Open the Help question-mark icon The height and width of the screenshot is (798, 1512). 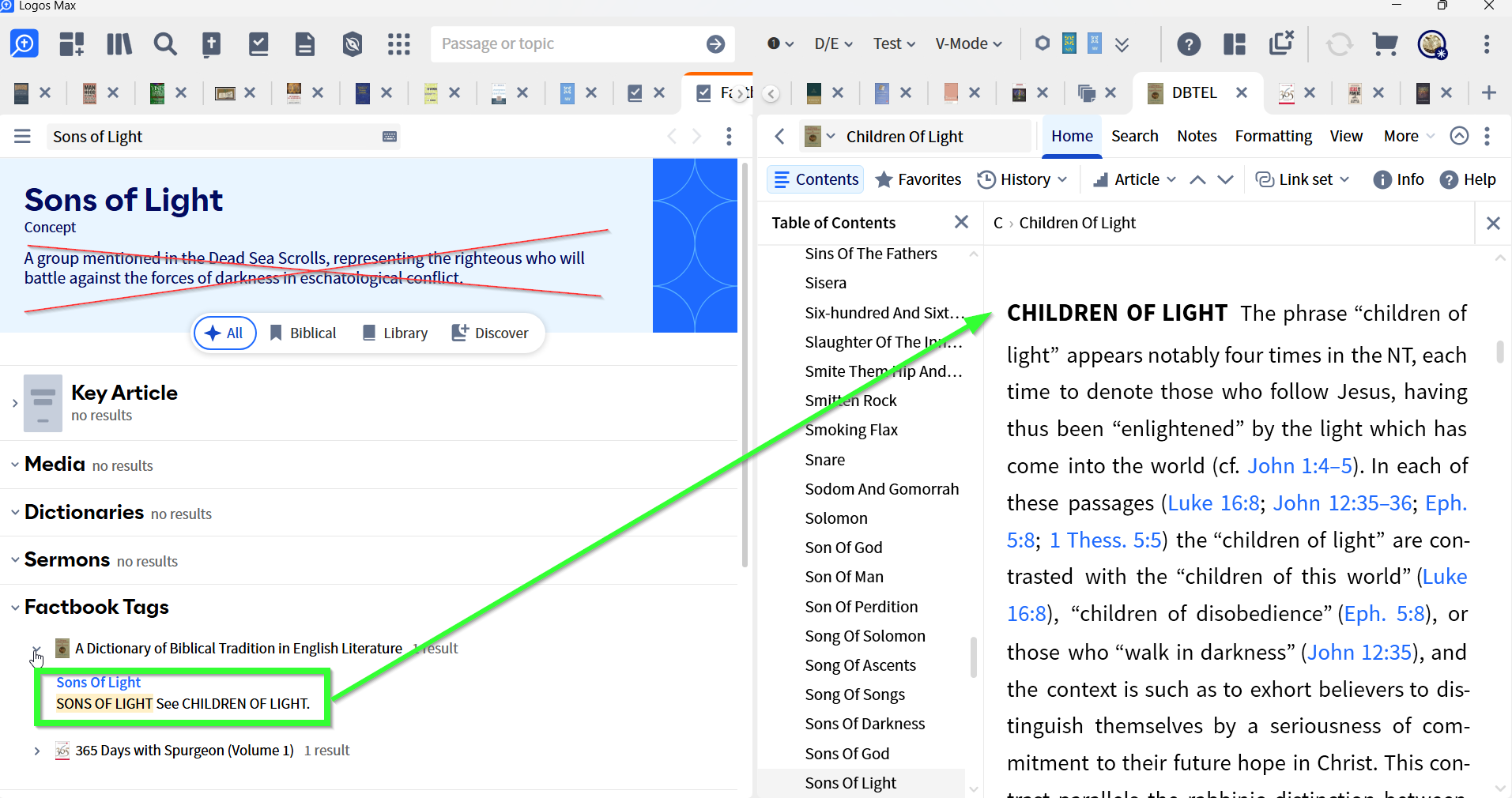tap(1189, 43)
